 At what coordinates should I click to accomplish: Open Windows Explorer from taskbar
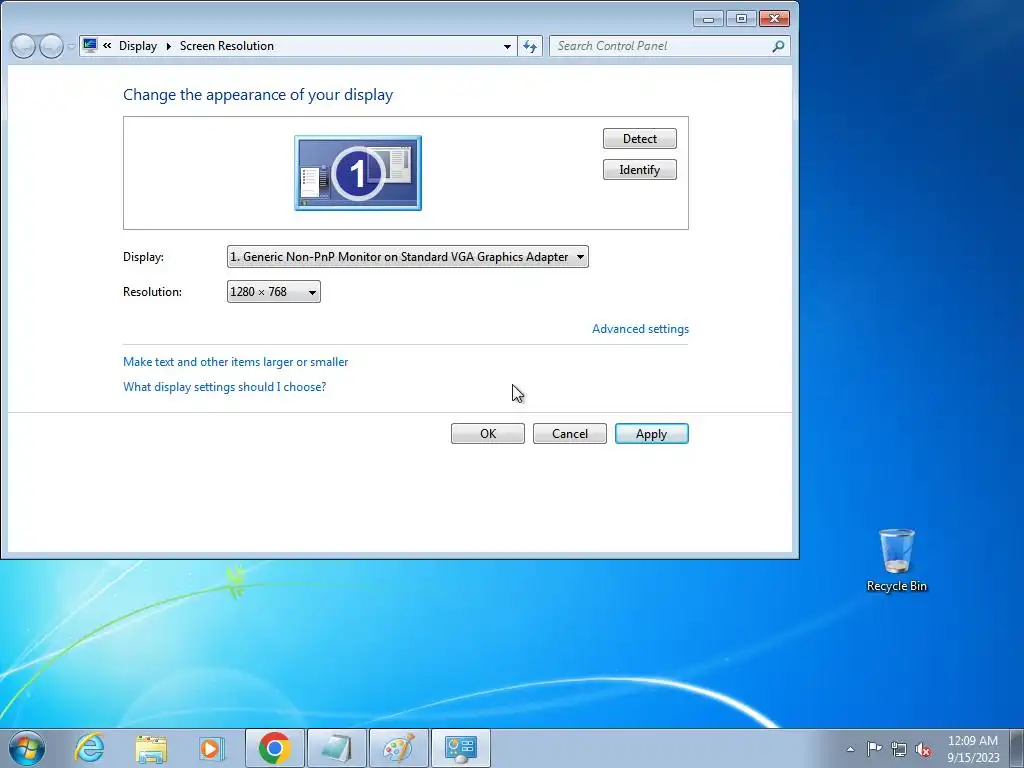[x=151, y=748]
